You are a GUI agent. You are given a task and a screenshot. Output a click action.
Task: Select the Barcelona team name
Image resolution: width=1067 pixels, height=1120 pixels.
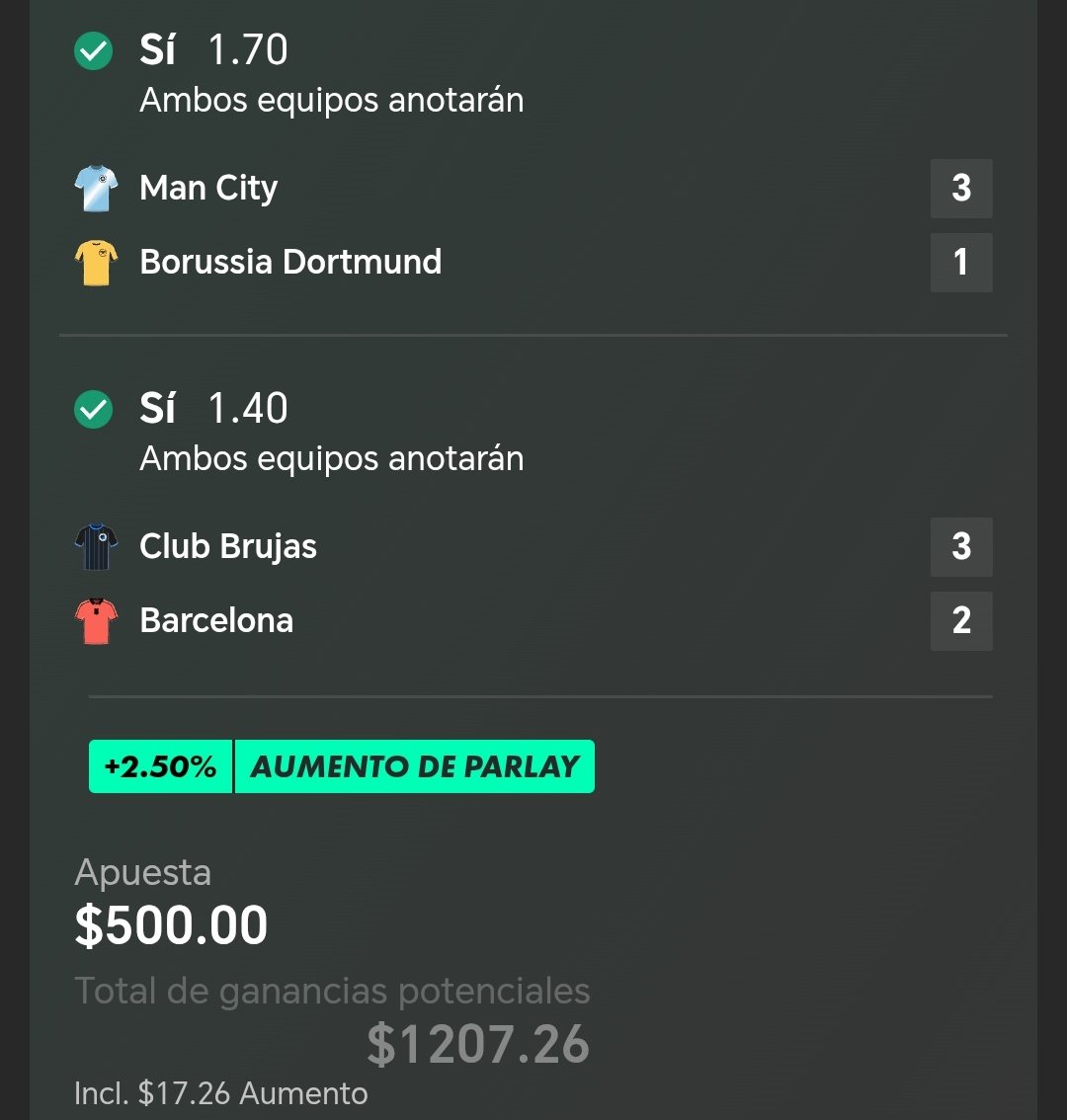click(216, 620)
